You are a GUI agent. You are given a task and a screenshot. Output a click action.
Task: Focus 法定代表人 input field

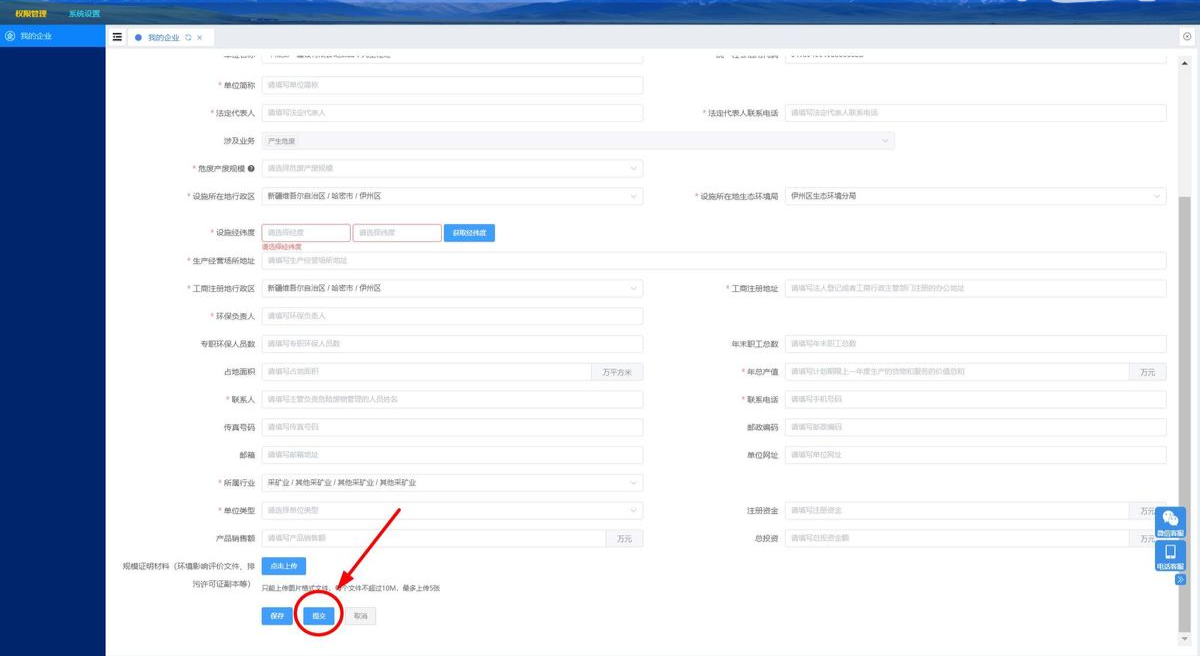(452, 113)
